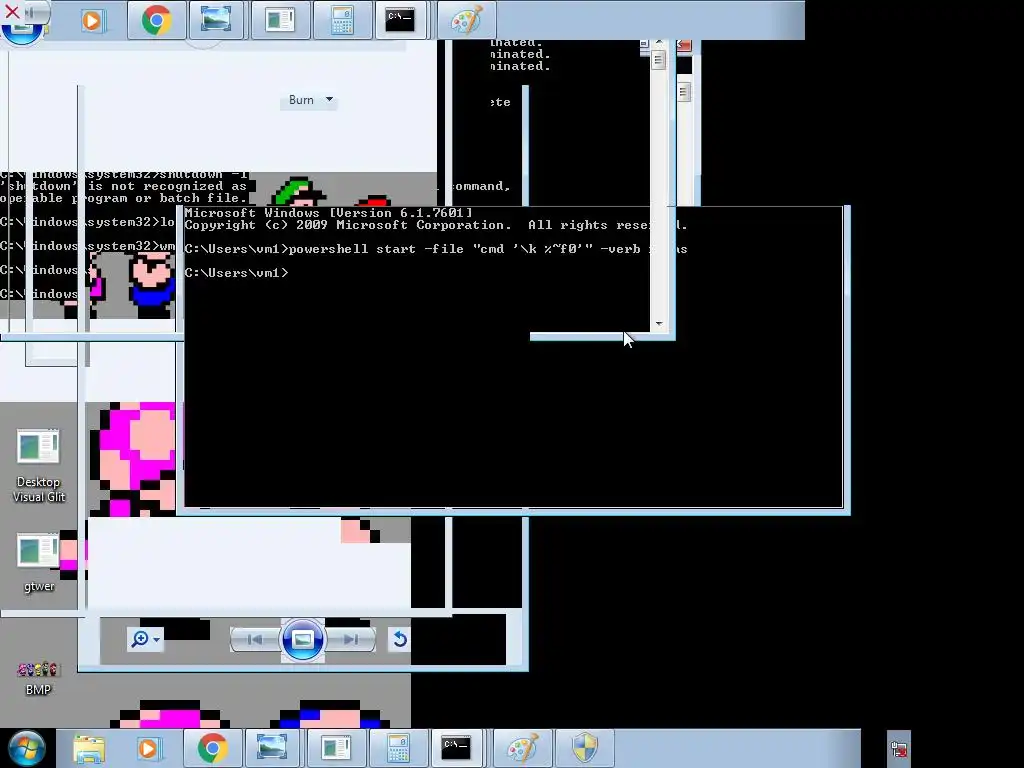Select the gtwer desktop icon
The image size is (1024, 768).
(x=39, y=563)
